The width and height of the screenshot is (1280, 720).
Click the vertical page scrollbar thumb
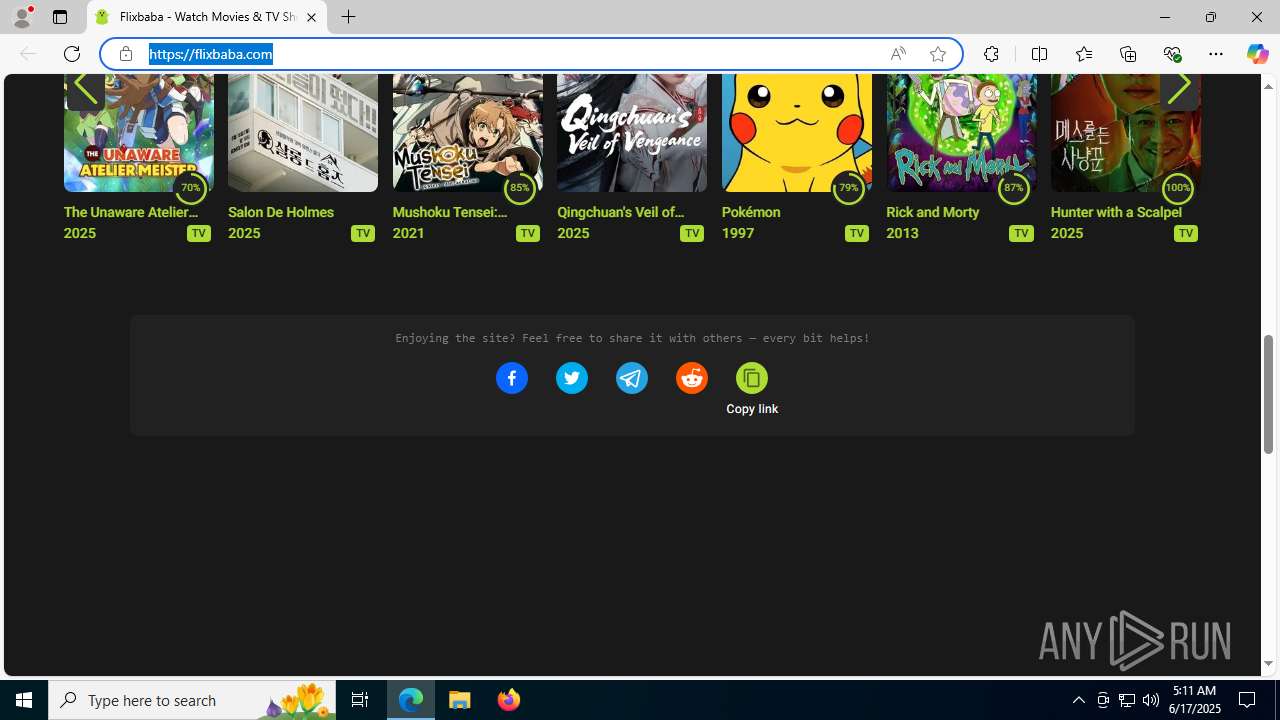tap(1268, 394)
